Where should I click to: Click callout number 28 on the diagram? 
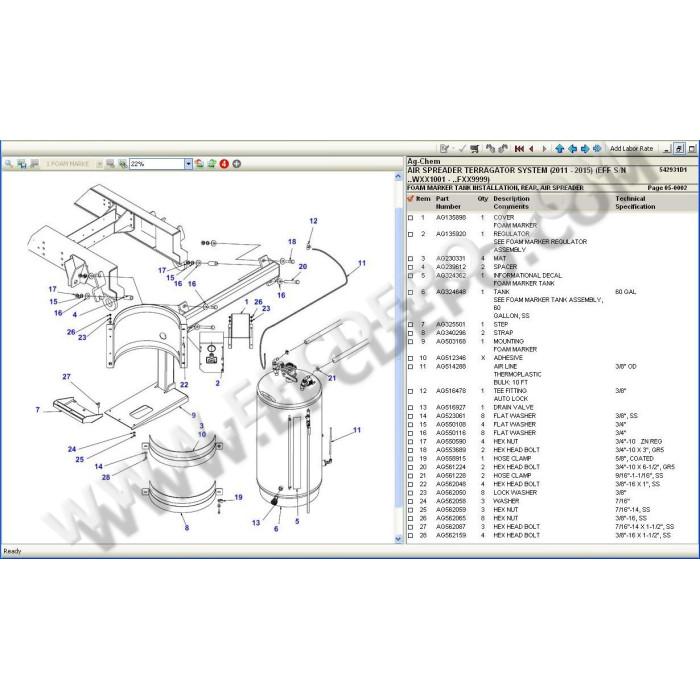(x=106, y=477)
